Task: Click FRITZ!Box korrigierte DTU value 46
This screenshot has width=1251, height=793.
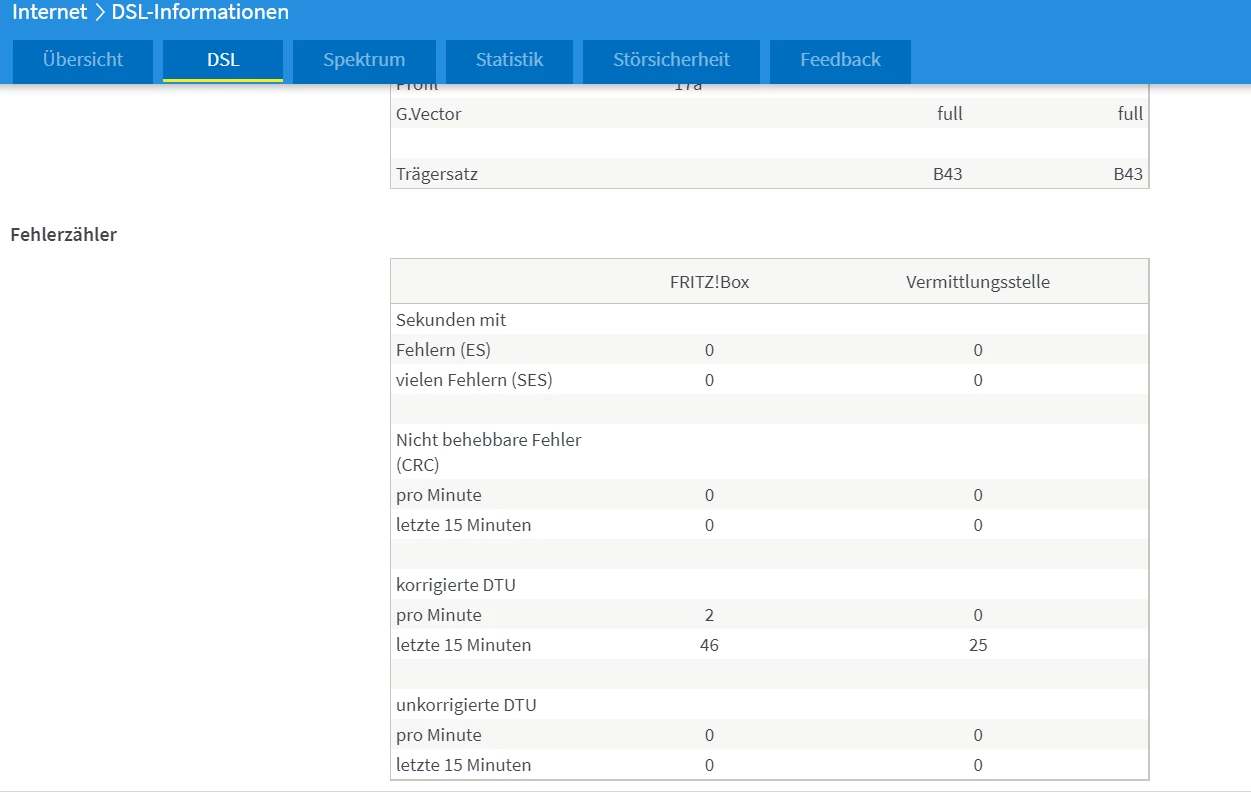Action: point(709,645)
